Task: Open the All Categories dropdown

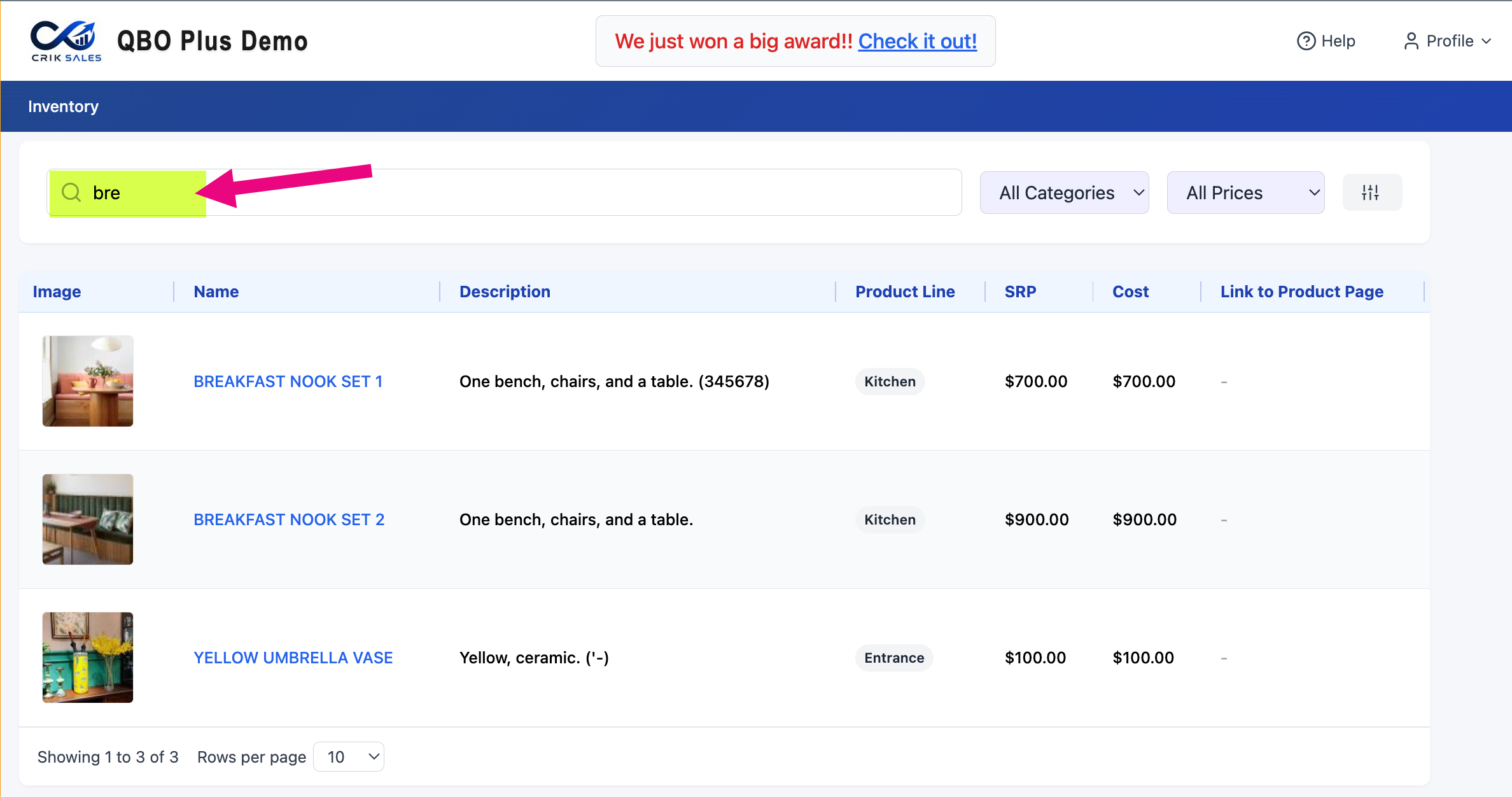Action: 1064,192
